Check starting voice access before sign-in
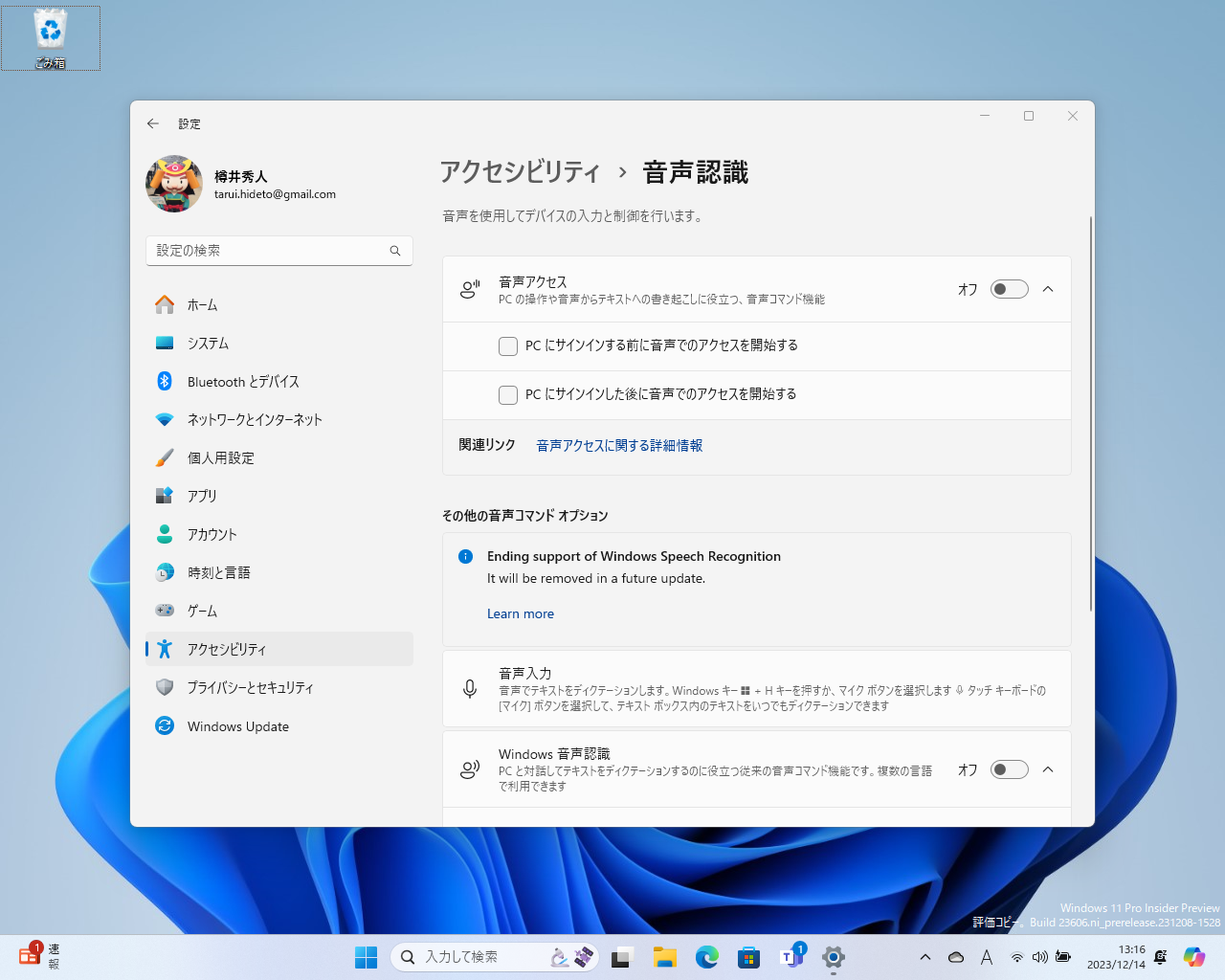Viewport: 1225px width, 980px height. [508, 345]
